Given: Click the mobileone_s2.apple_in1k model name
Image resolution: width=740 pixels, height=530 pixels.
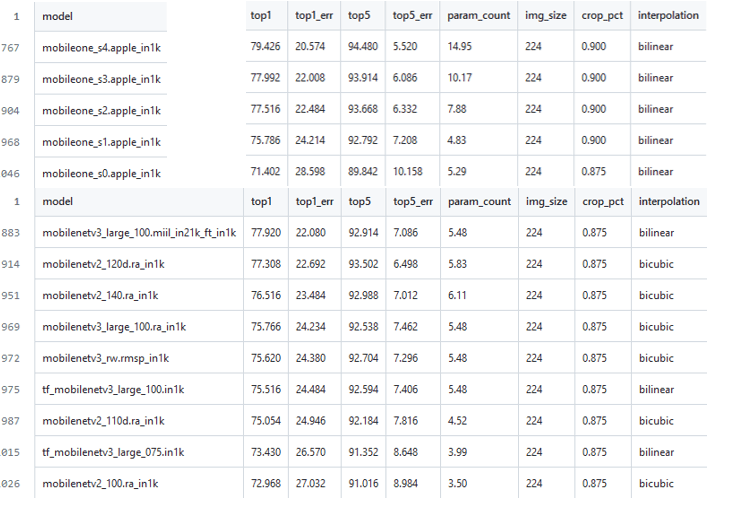Looking at the screenshot, I should click(x=101, y=110).
